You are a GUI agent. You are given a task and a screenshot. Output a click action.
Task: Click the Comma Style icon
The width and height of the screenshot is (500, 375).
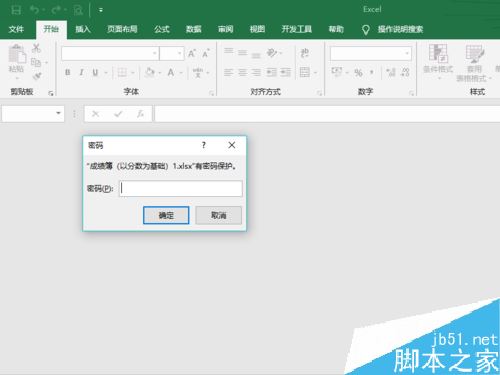[x=371, y=72]
